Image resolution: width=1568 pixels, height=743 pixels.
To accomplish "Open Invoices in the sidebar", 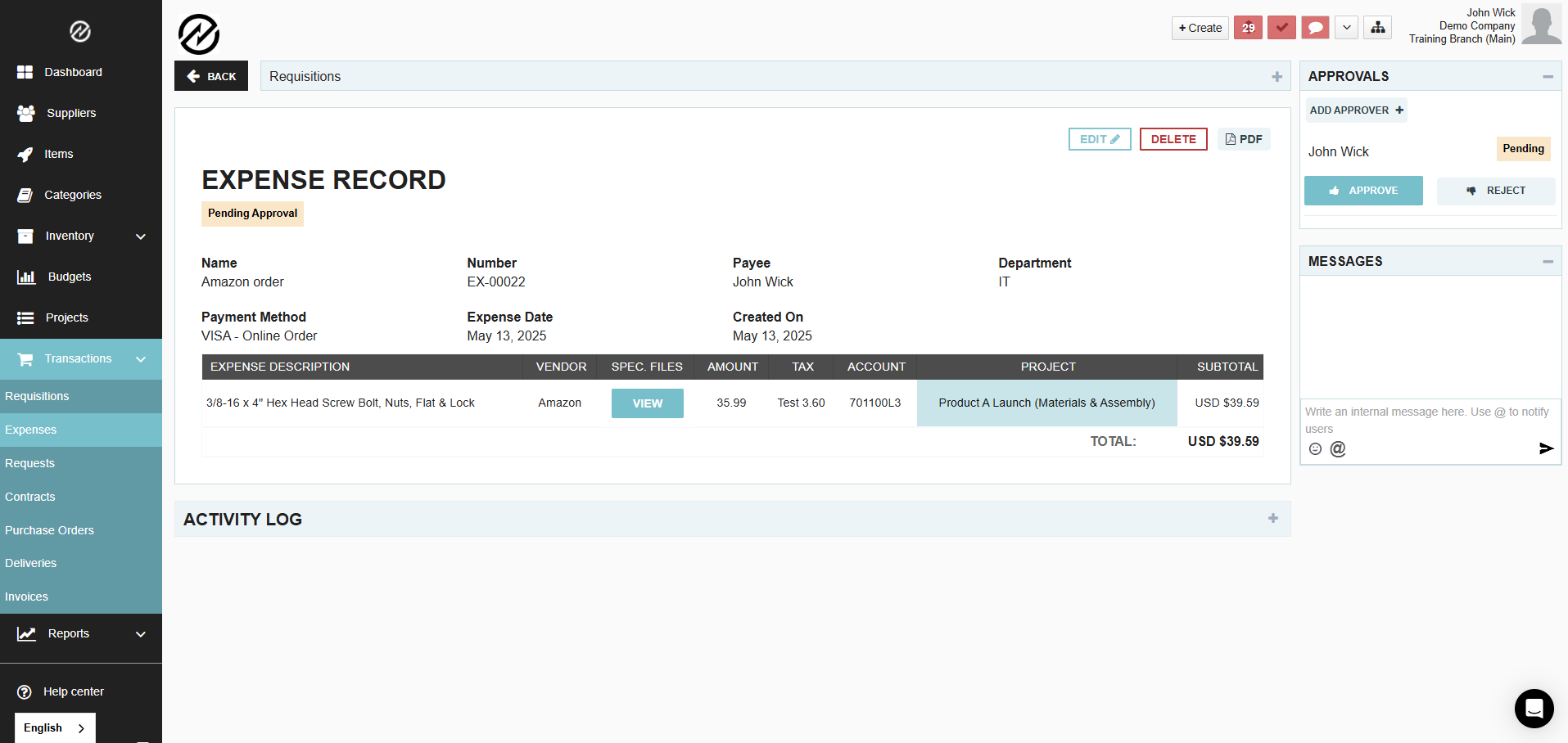I will (81, 597).
